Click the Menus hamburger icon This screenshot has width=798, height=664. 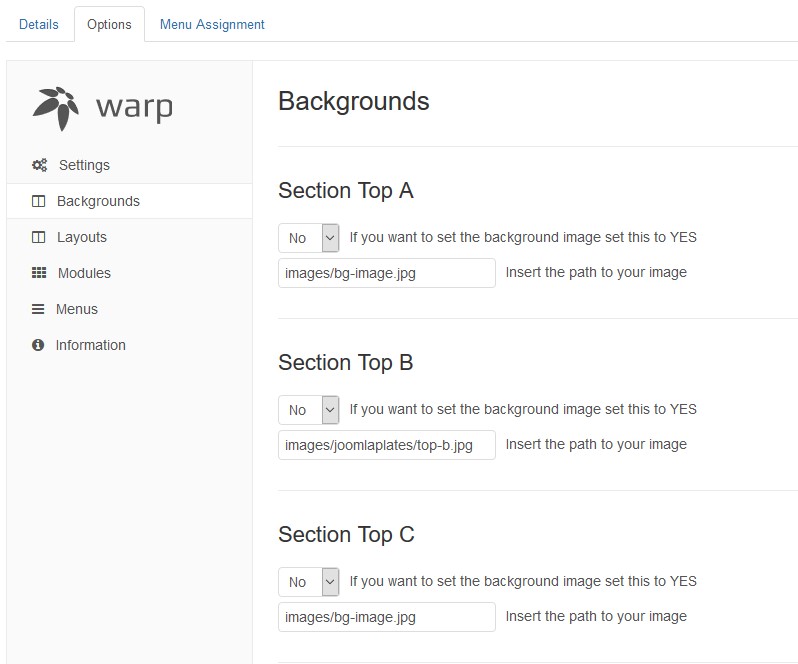[x=39, y=309]
